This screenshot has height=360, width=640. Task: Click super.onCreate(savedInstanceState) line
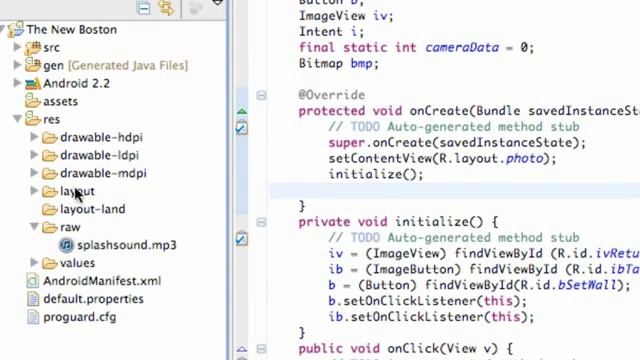pyautogui.click(x=457, y=143)
